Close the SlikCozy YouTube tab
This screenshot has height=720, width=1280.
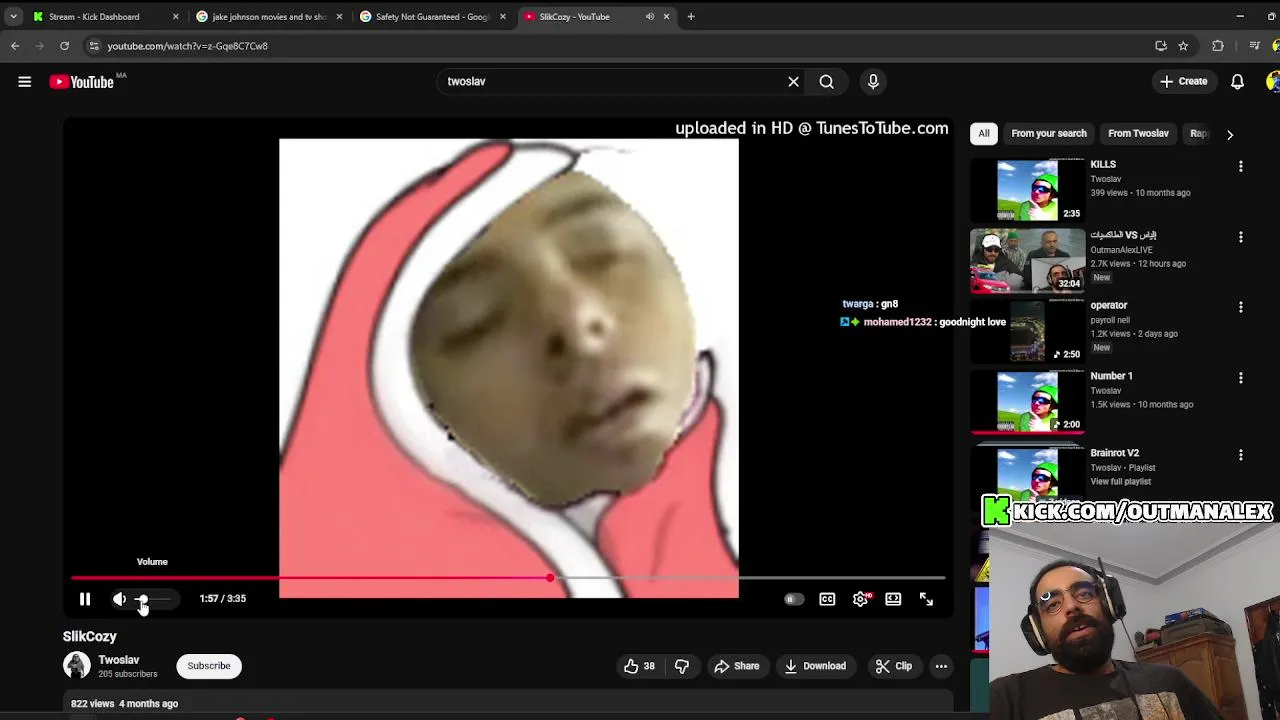pos(666,16)
